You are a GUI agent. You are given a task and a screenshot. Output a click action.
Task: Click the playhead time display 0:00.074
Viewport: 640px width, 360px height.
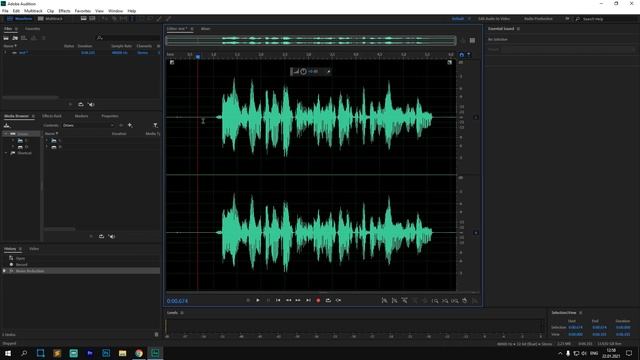(x=177, y=301)
